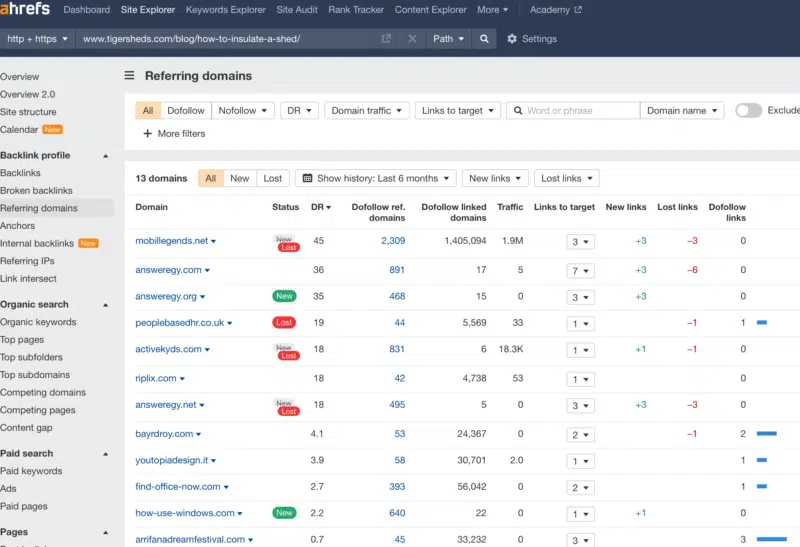Click the New badge on how-use-windows.com
This screenshot has width=800, height=547.
click(284, 513)
